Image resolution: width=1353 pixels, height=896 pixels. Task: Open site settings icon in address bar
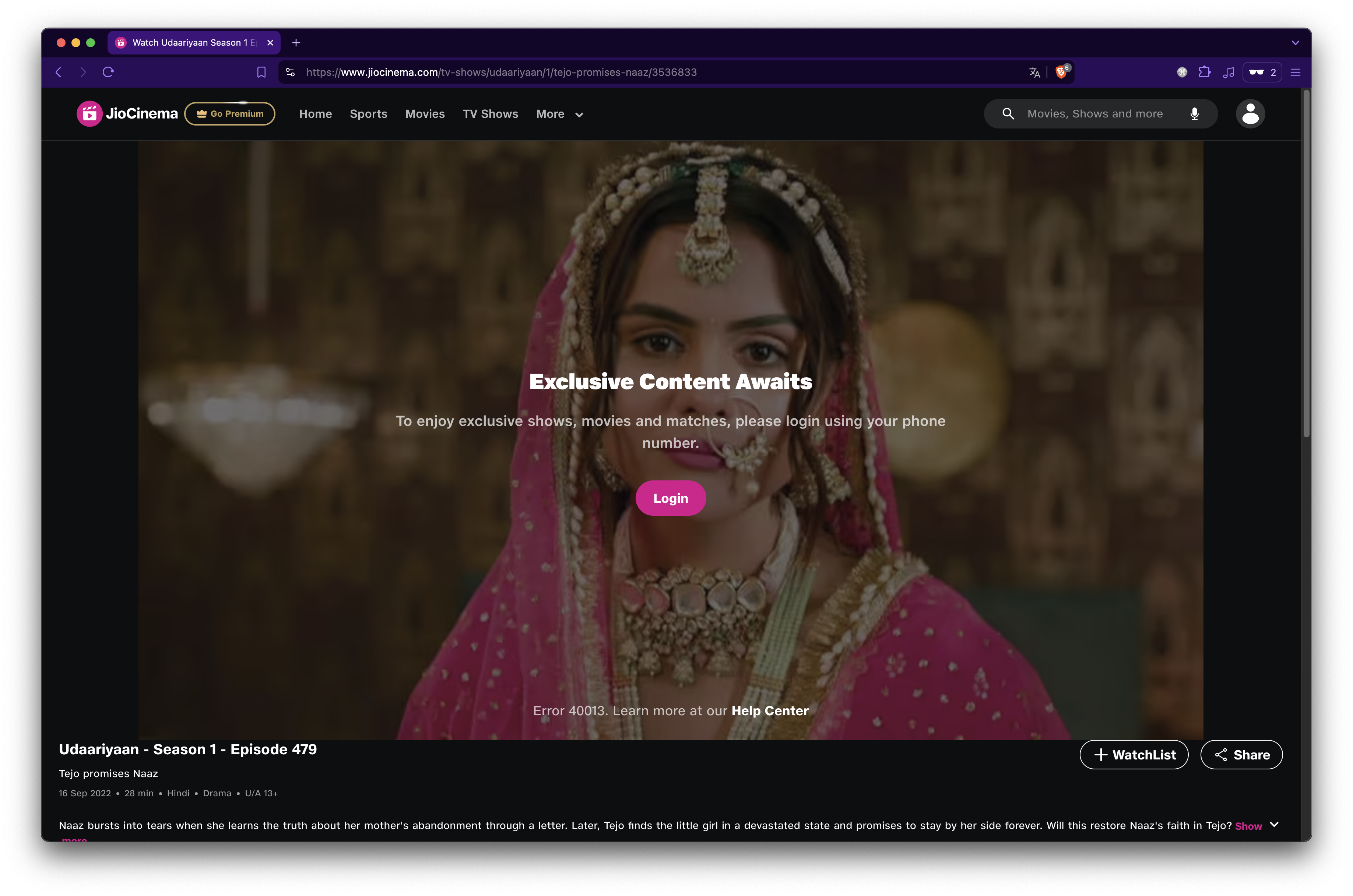click(x=291, y=72)
